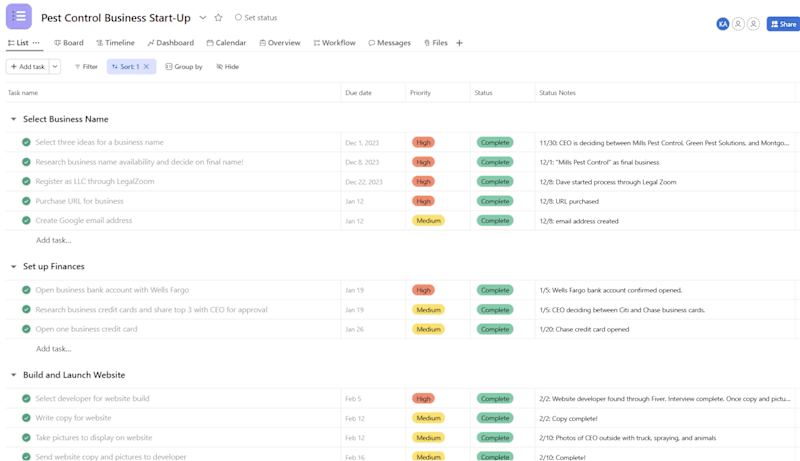The height and width of the screenshot is (461, 800).
Task: Star the project as favorite
Action: click(x=218, y=18)
